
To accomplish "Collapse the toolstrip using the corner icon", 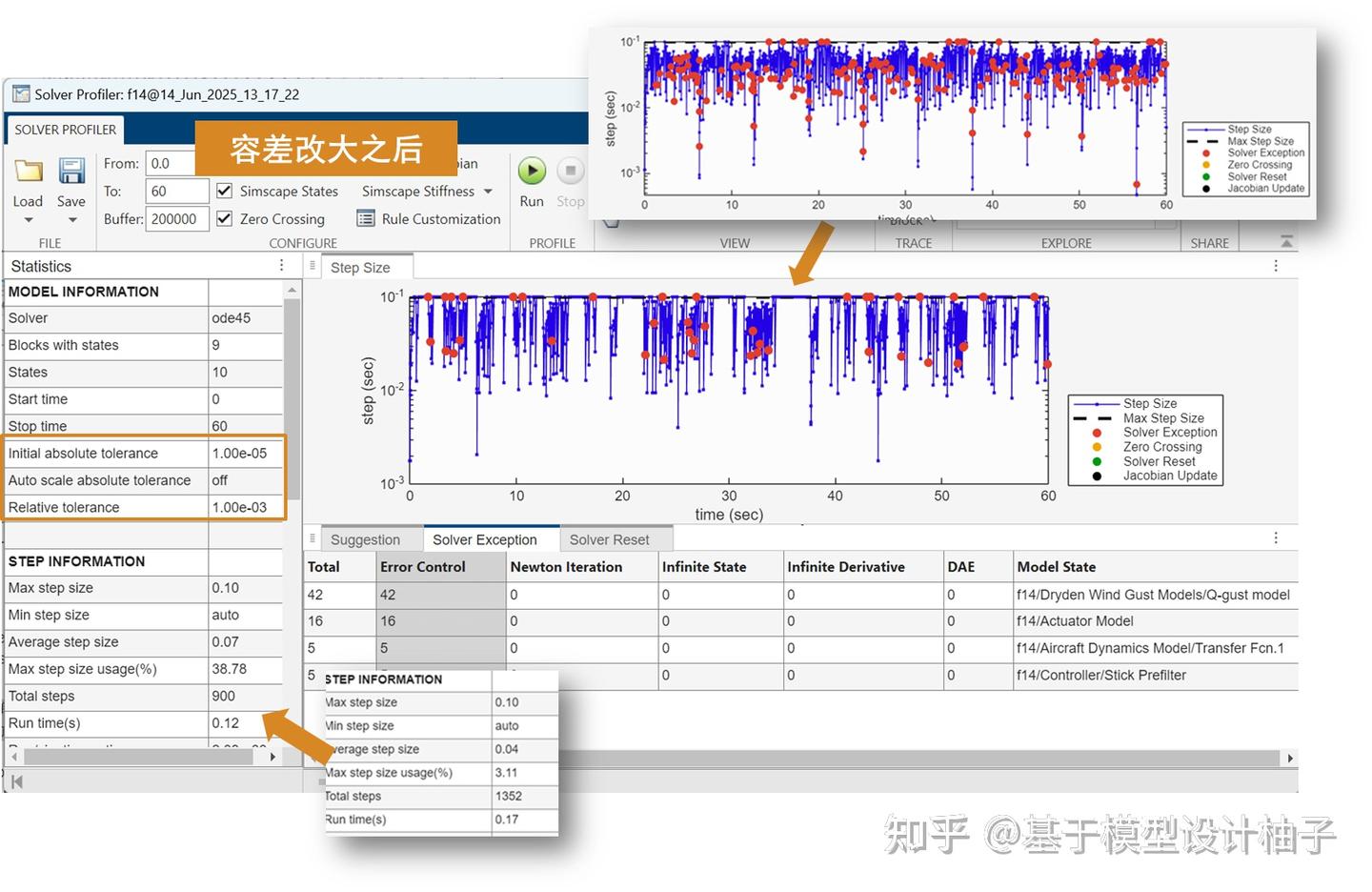I will (x=1286, y=242).
